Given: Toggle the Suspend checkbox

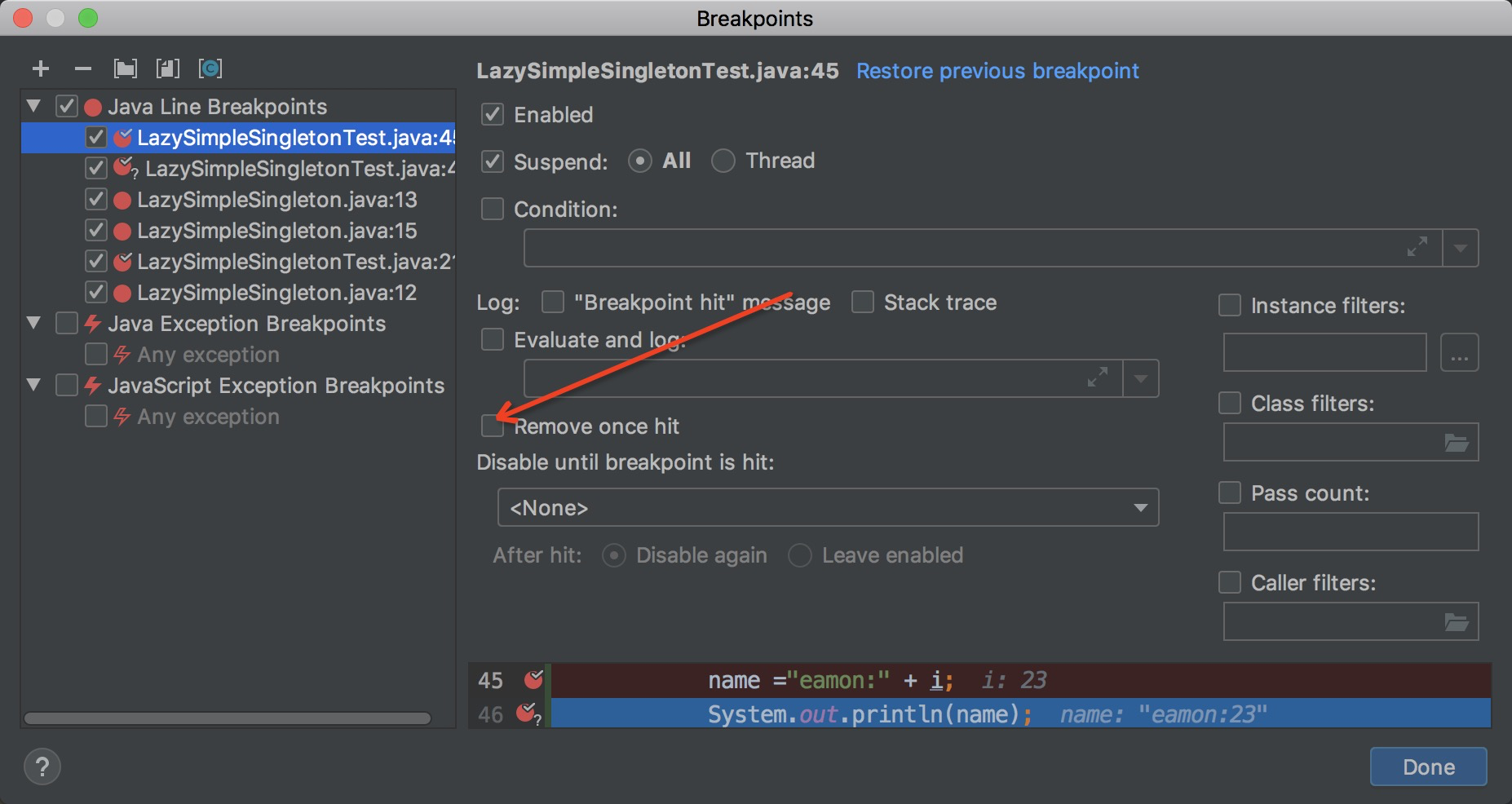Looking at the screenshot, I should [x=493, y=161].
